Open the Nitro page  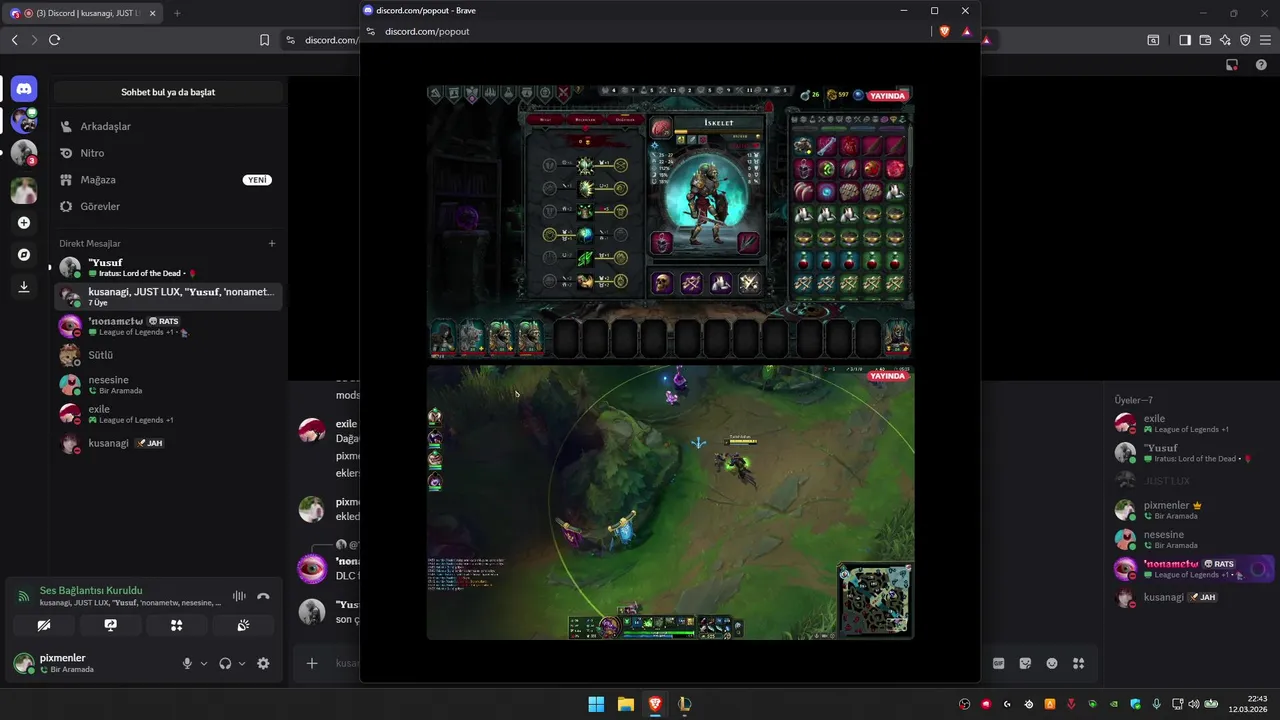point(168,153)
